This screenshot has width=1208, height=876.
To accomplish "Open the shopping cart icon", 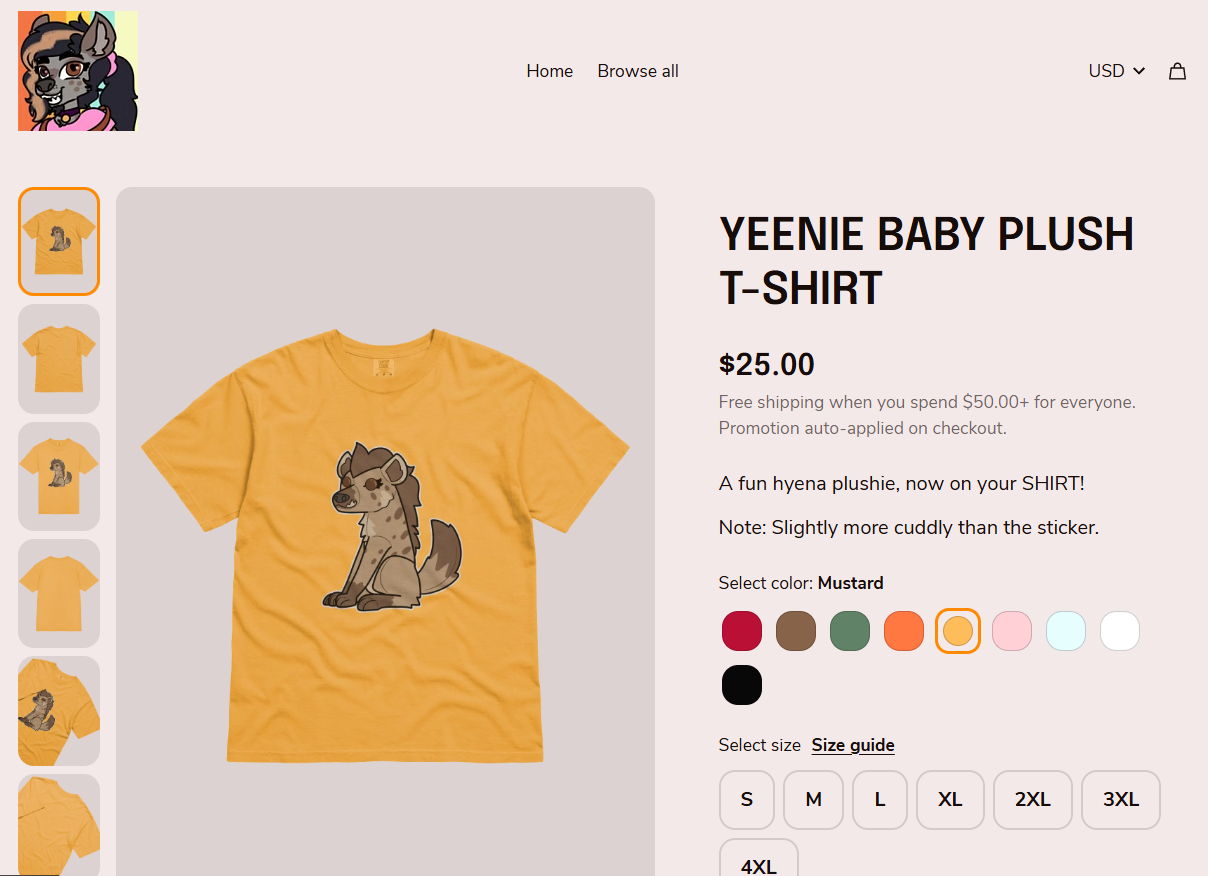I will pyautogui.click(x=1177, y=71).
